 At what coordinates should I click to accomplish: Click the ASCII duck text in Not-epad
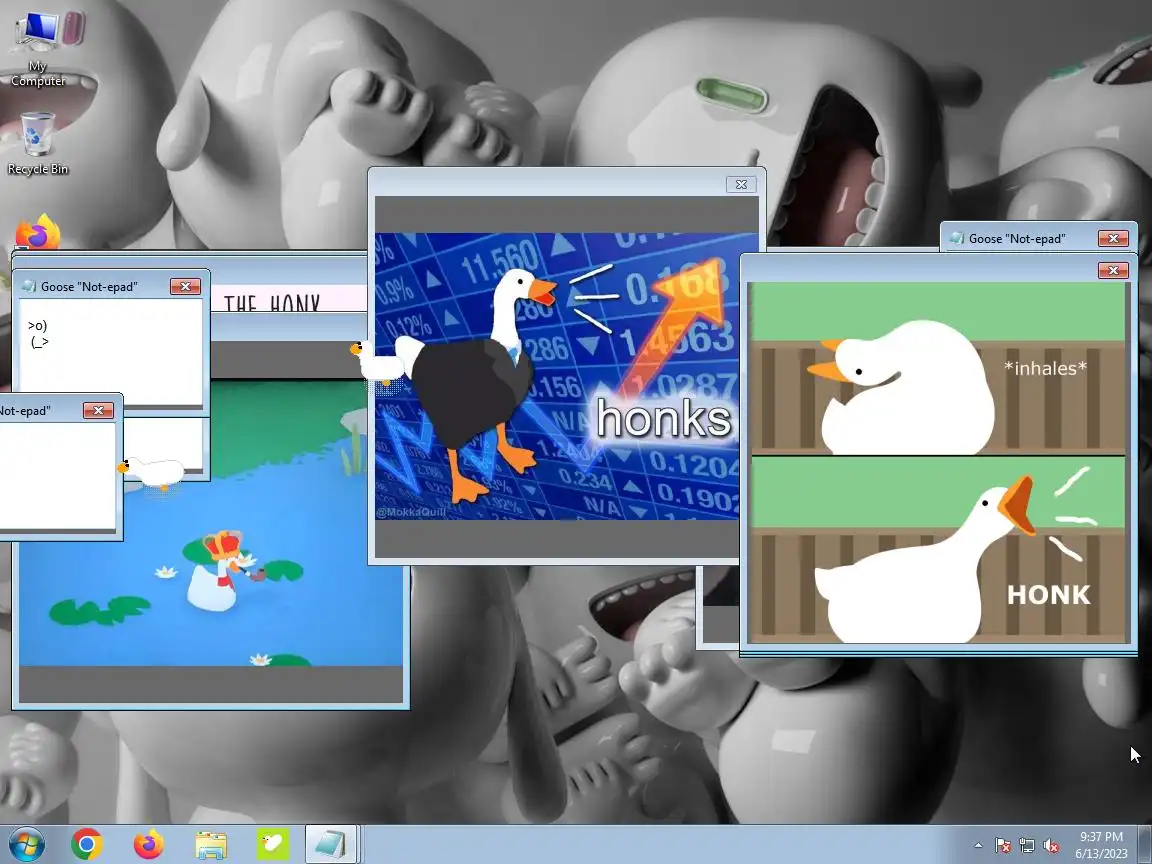38,334
